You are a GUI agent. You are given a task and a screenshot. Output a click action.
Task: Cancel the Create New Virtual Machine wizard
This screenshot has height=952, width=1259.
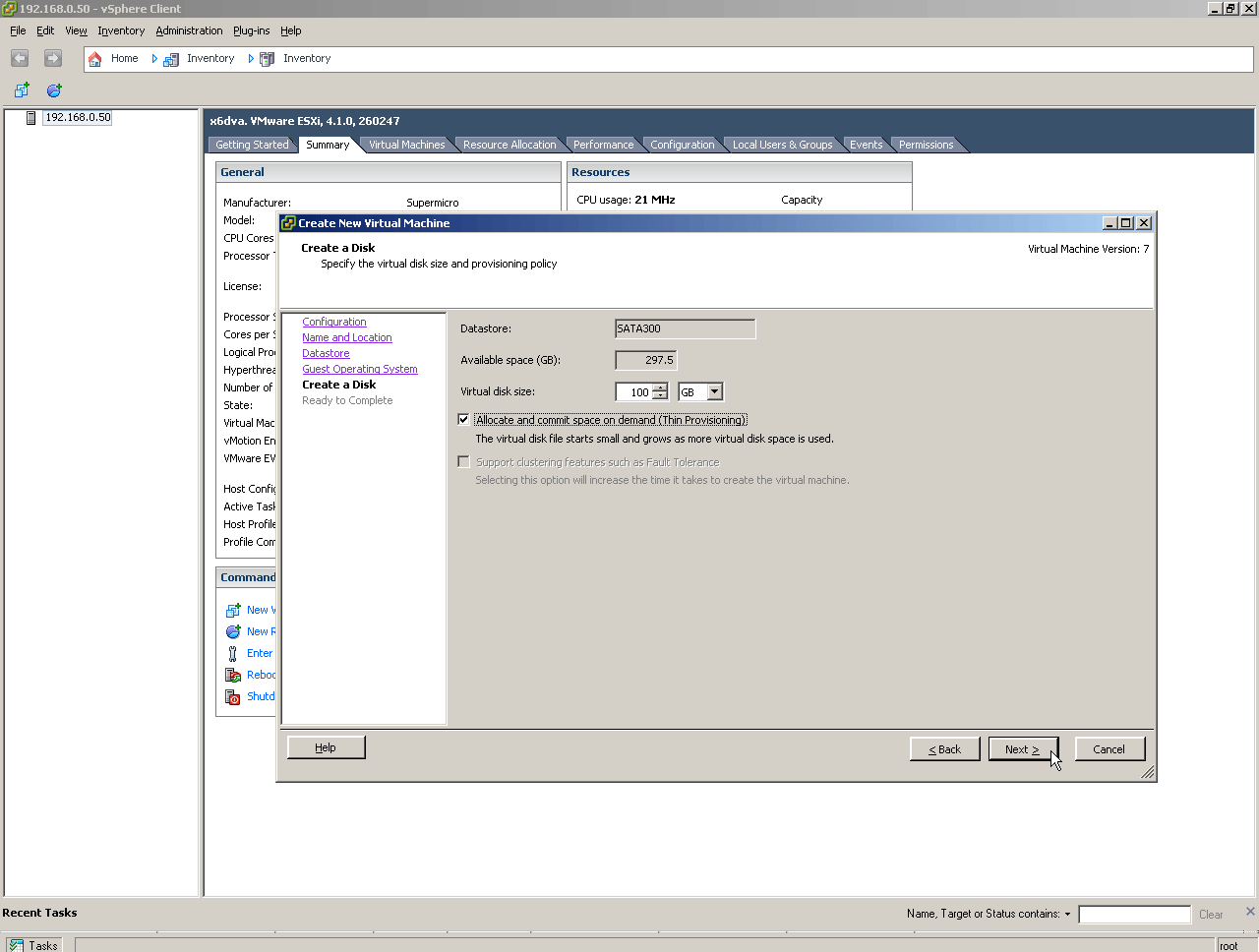click(1109, 749)
